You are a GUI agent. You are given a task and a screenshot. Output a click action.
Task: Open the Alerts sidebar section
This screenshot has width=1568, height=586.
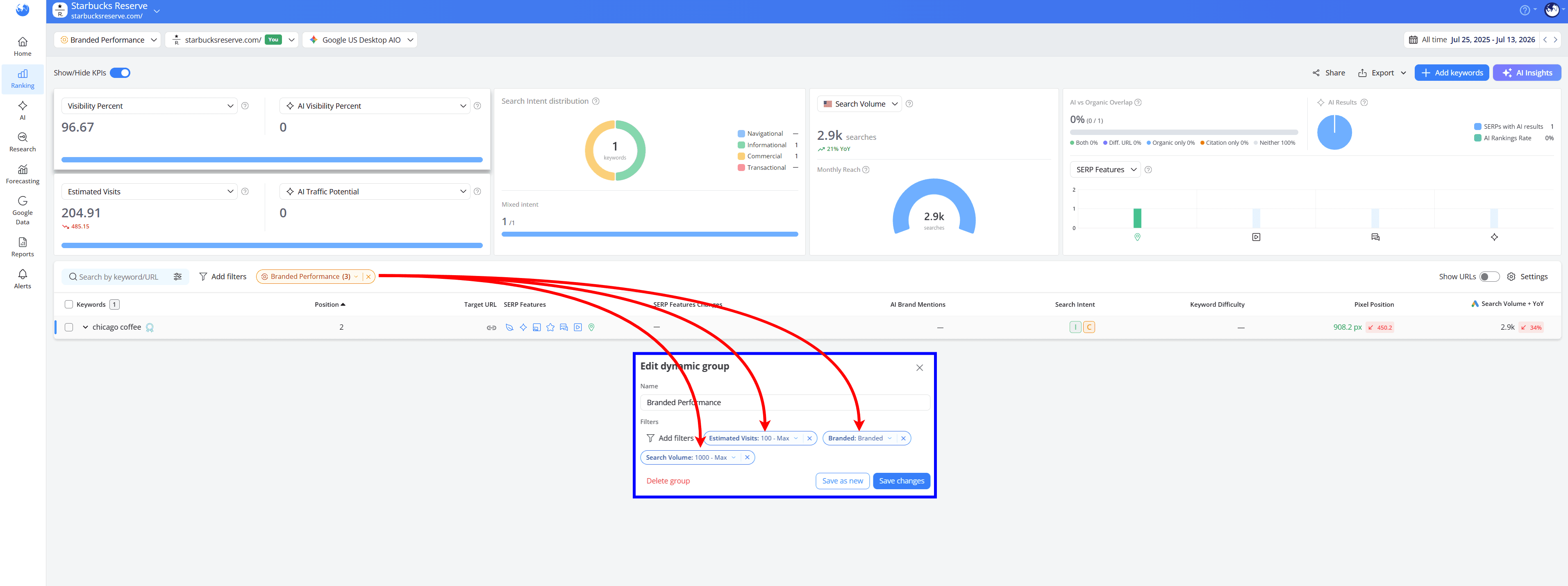pos(23,279)
